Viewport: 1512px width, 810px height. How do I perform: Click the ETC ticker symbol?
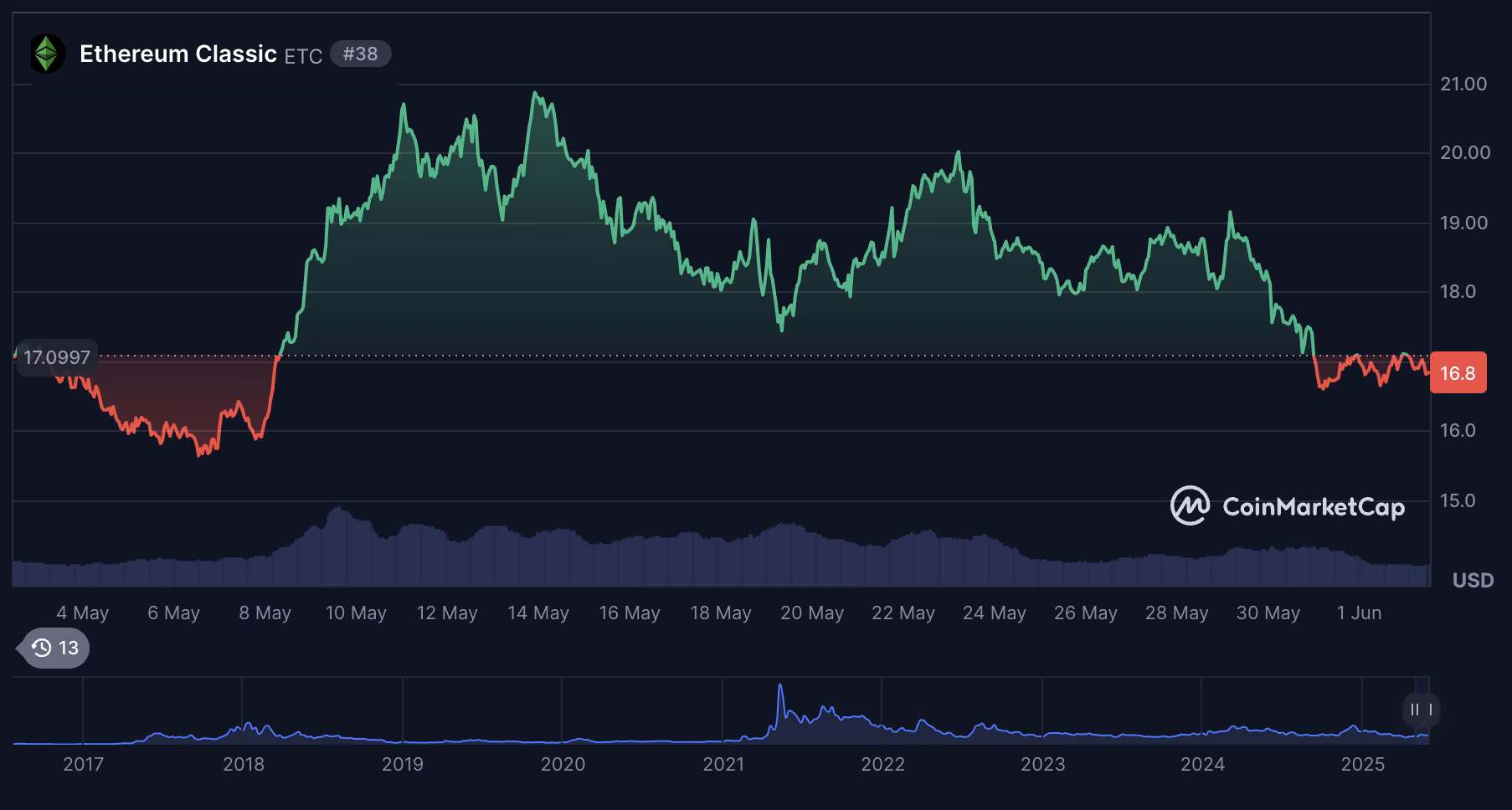point(305,55)
